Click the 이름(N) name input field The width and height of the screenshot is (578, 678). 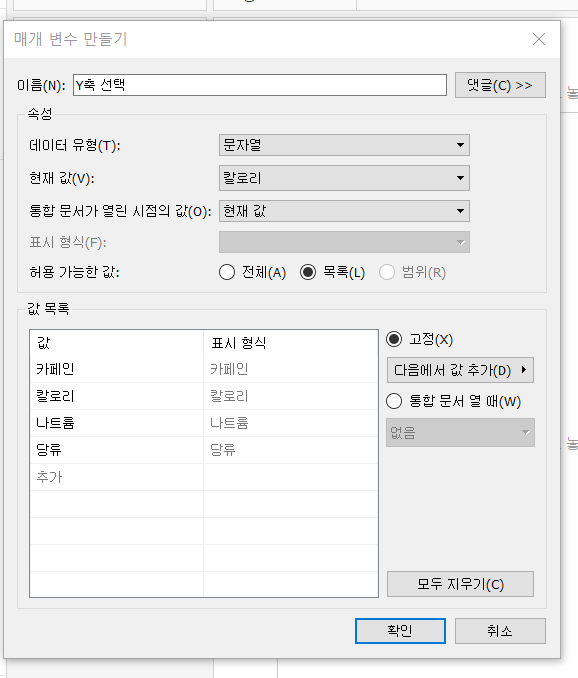259,85
